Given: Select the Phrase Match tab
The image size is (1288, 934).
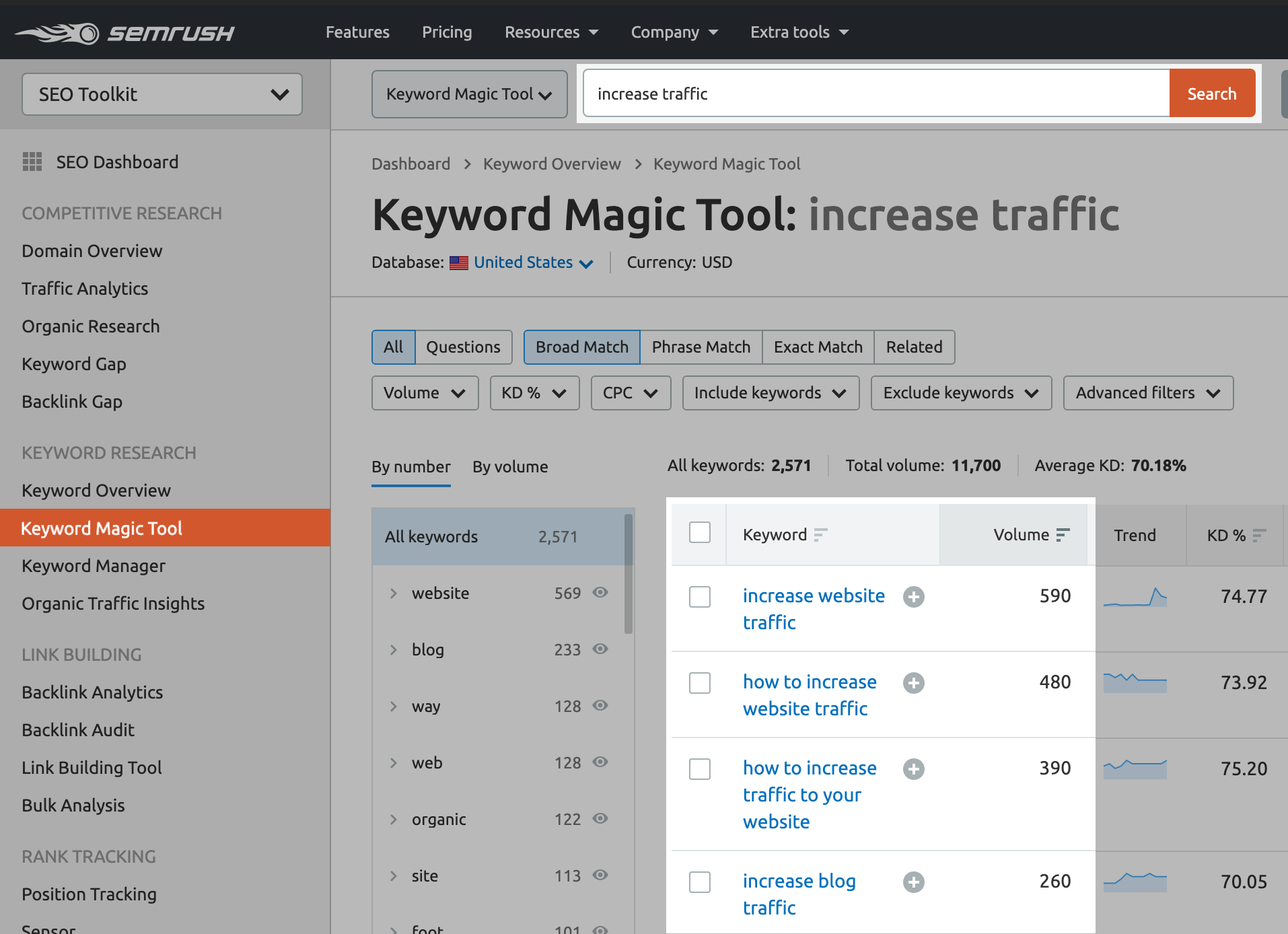Looking at the screenshot, I should coord(701,347).
